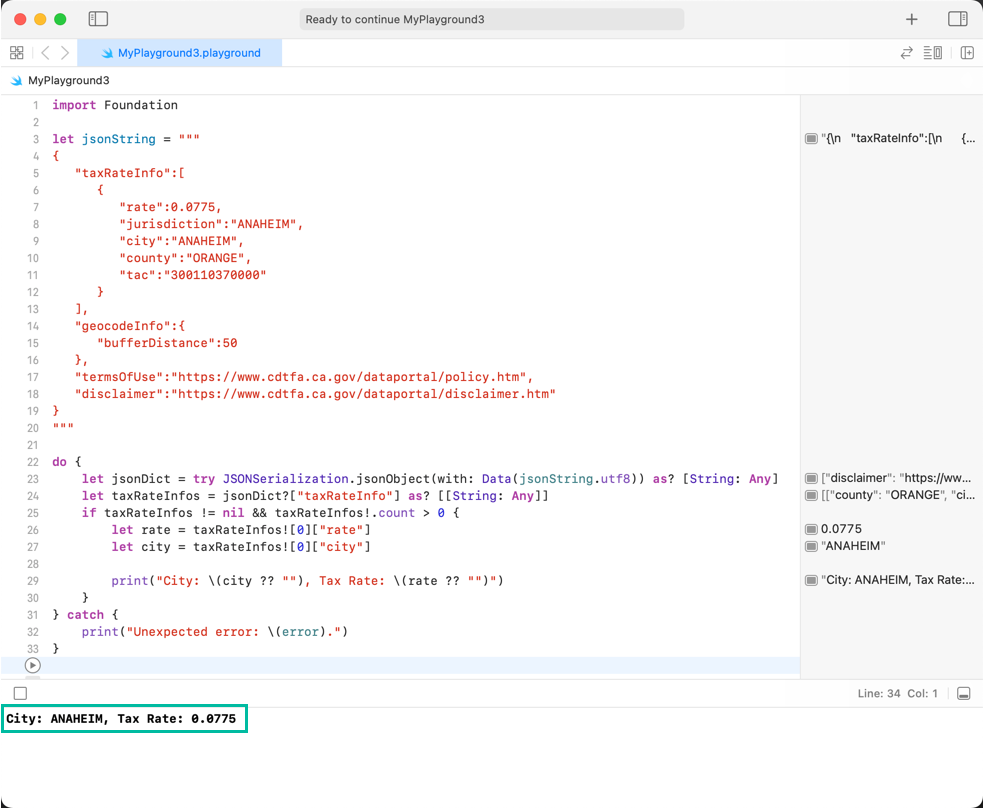Show quick look for "ANAHEIM" result
The image size is (983, 808).
coord(811,546)
